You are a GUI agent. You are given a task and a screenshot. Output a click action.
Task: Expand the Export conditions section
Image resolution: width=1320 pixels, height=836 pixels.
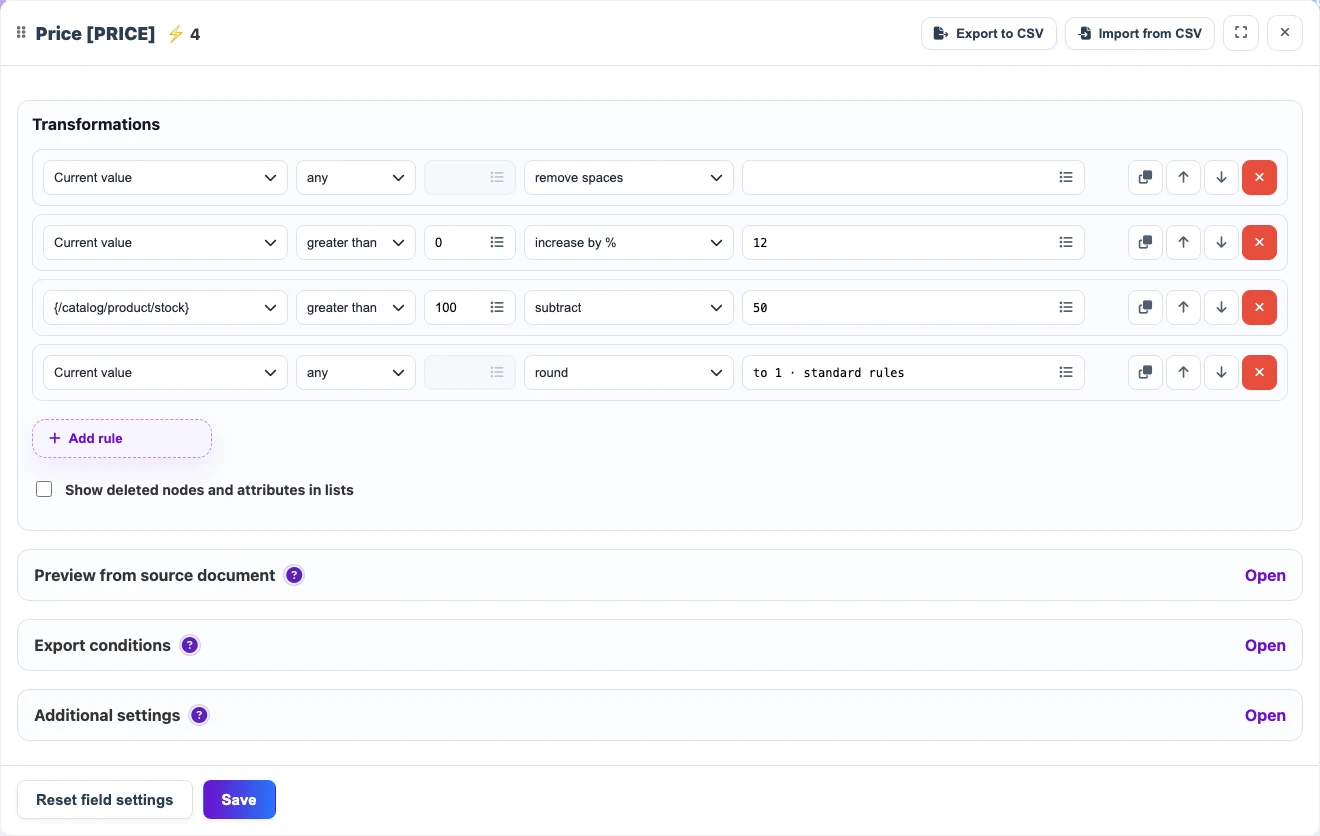(1265, 645)
